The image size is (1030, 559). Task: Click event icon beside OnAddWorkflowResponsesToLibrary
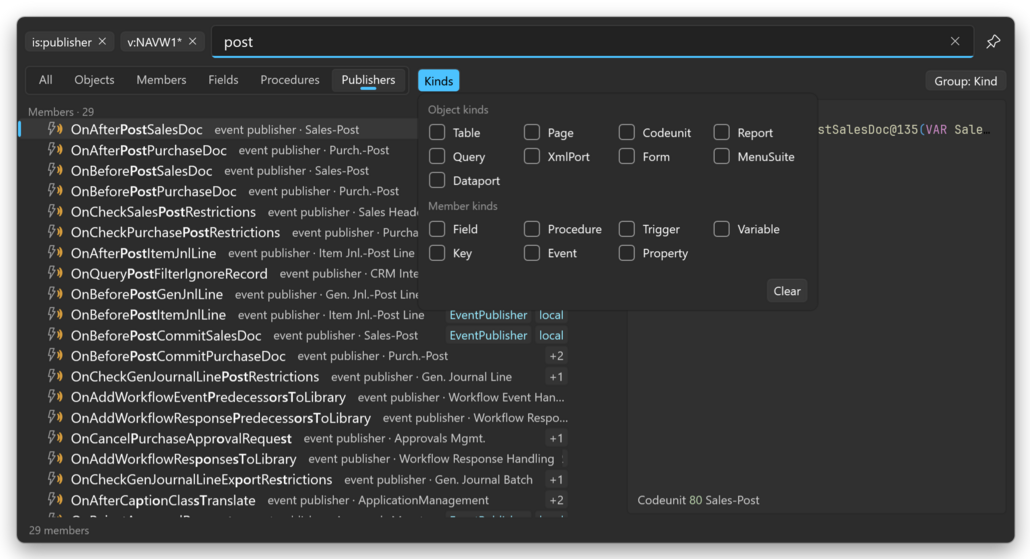pyautogui.click(x=55, y=458)
